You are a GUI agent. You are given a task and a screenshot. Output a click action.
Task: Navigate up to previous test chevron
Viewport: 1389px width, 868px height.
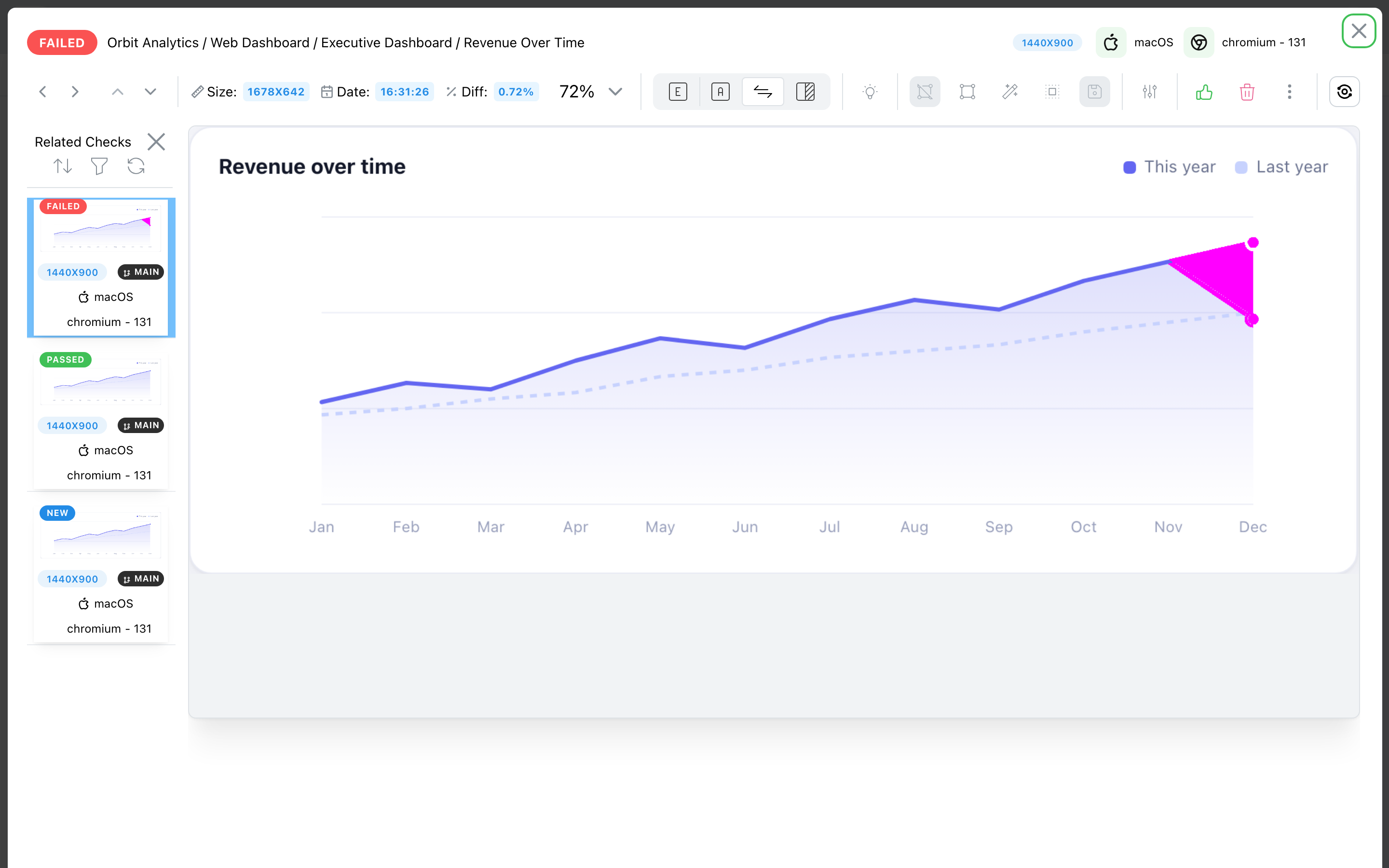tap(118, 92)
